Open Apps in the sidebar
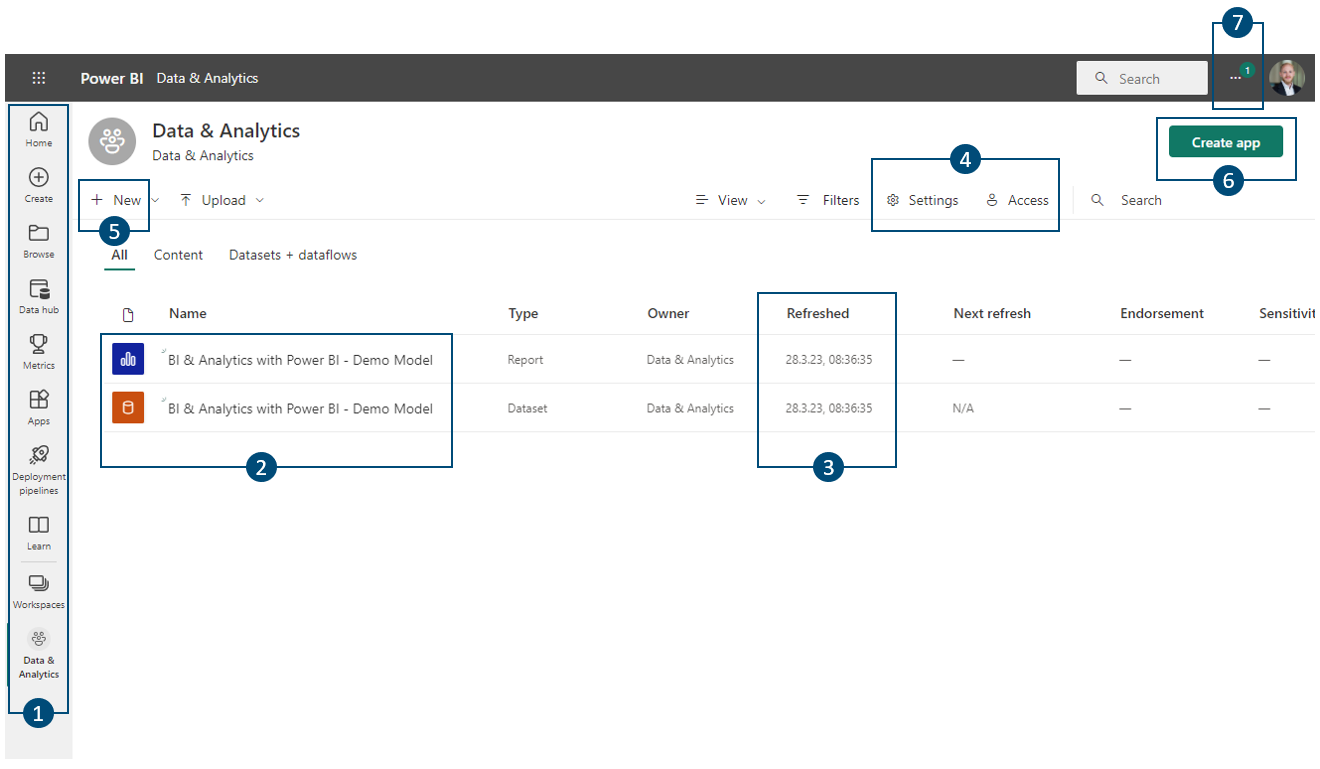Screen dimensions: 1320x769 (39, 408)
